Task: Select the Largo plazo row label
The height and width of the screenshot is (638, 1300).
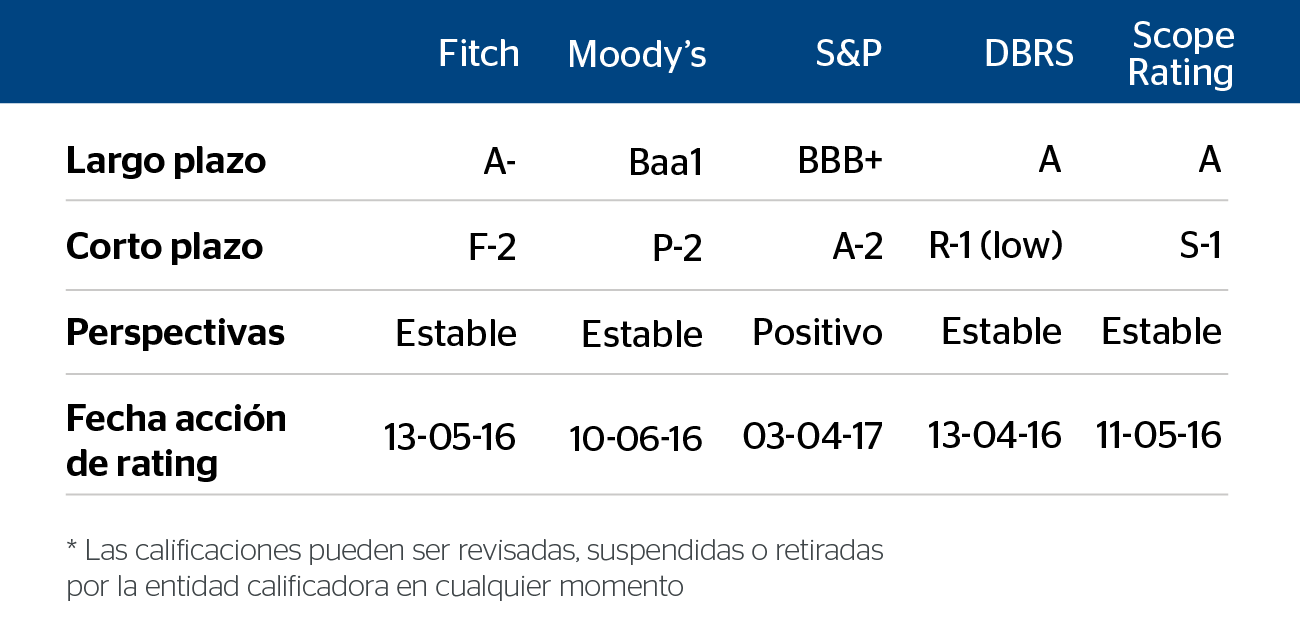Action: coord(166,160)
